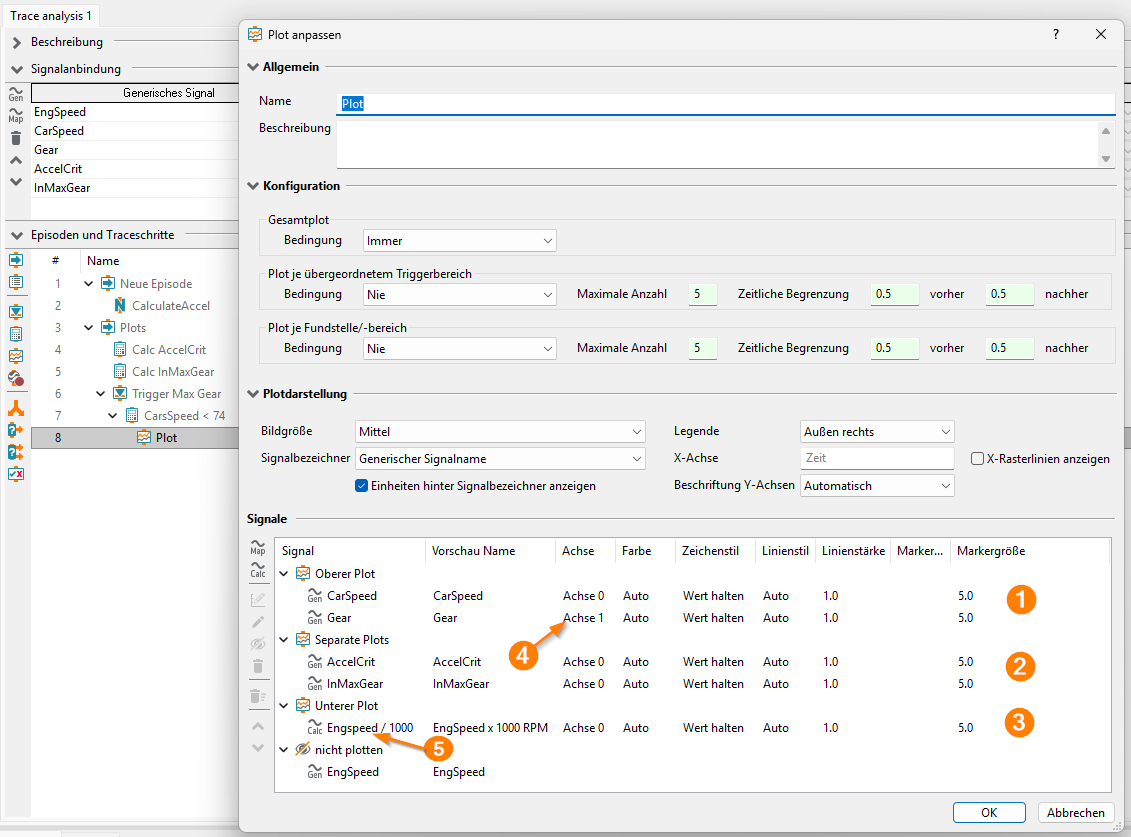The height and width of the screenshot is (837, 1131).
Task: Click the Gen icon in the Signalanbindung toolbar
Action: (x=16, y=94)
